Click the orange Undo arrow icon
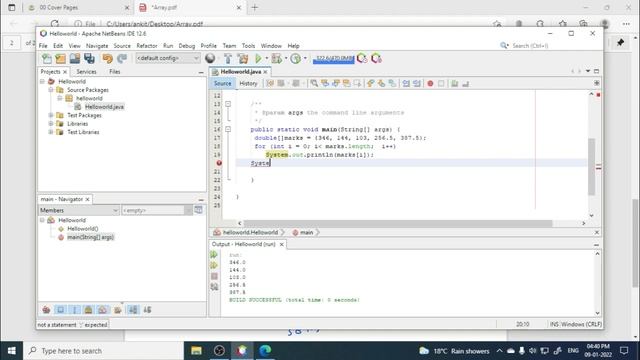The width and height of the screenshot is (640, 360). click(x=107, y=59)
